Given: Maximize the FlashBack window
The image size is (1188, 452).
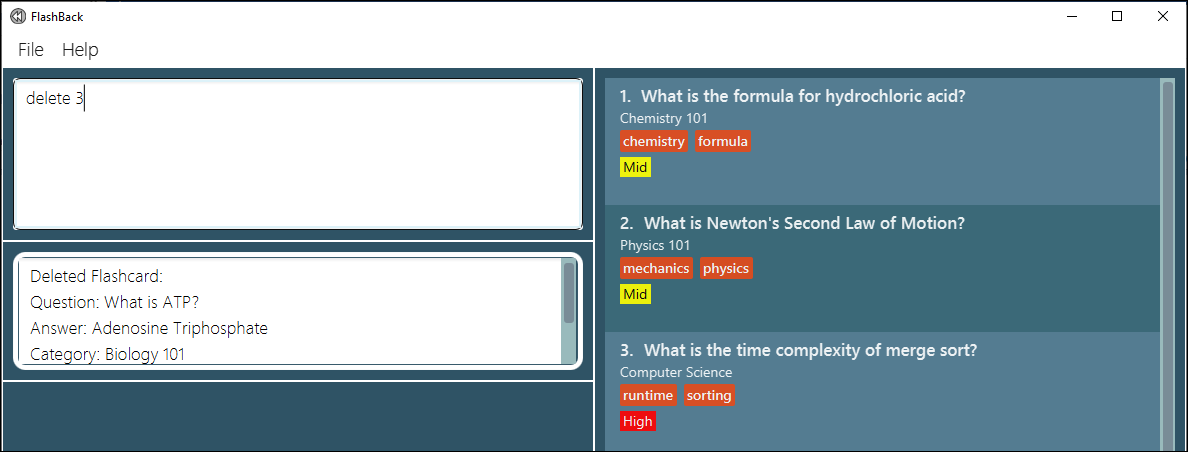Looking at the screenshot, I should point(1117,16).
